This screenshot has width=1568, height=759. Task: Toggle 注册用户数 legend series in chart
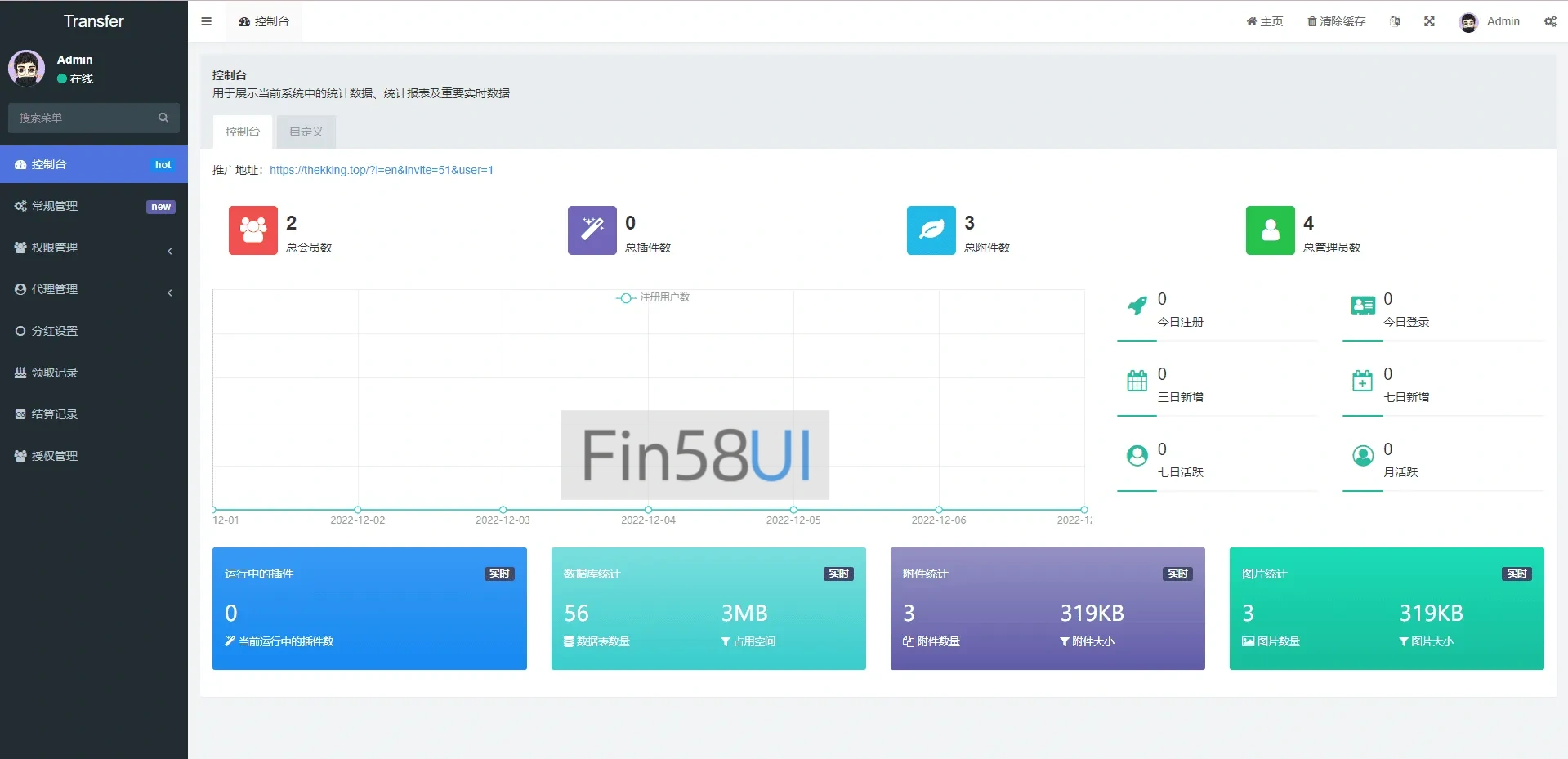coord(653,297)
